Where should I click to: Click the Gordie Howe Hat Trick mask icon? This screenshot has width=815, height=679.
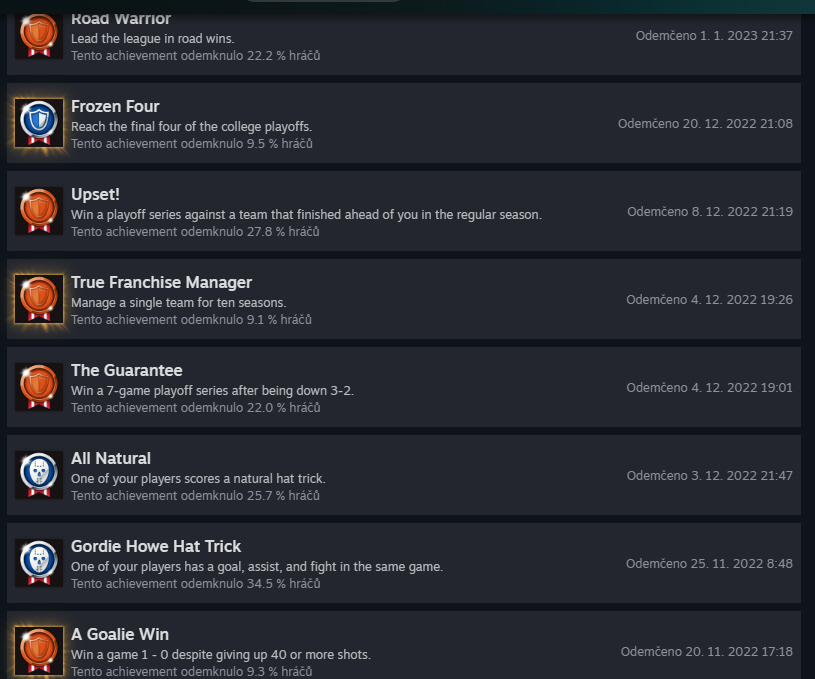click(x=39, y=563)
